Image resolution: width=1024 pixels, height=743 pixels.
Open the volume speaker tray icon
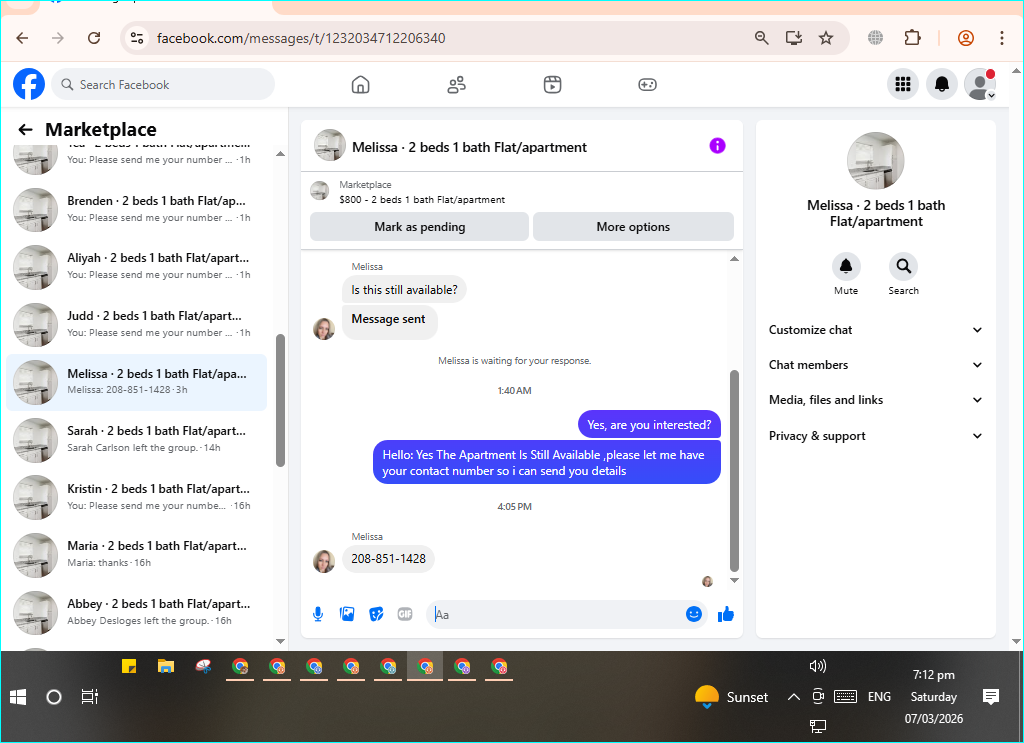[818, 666]
